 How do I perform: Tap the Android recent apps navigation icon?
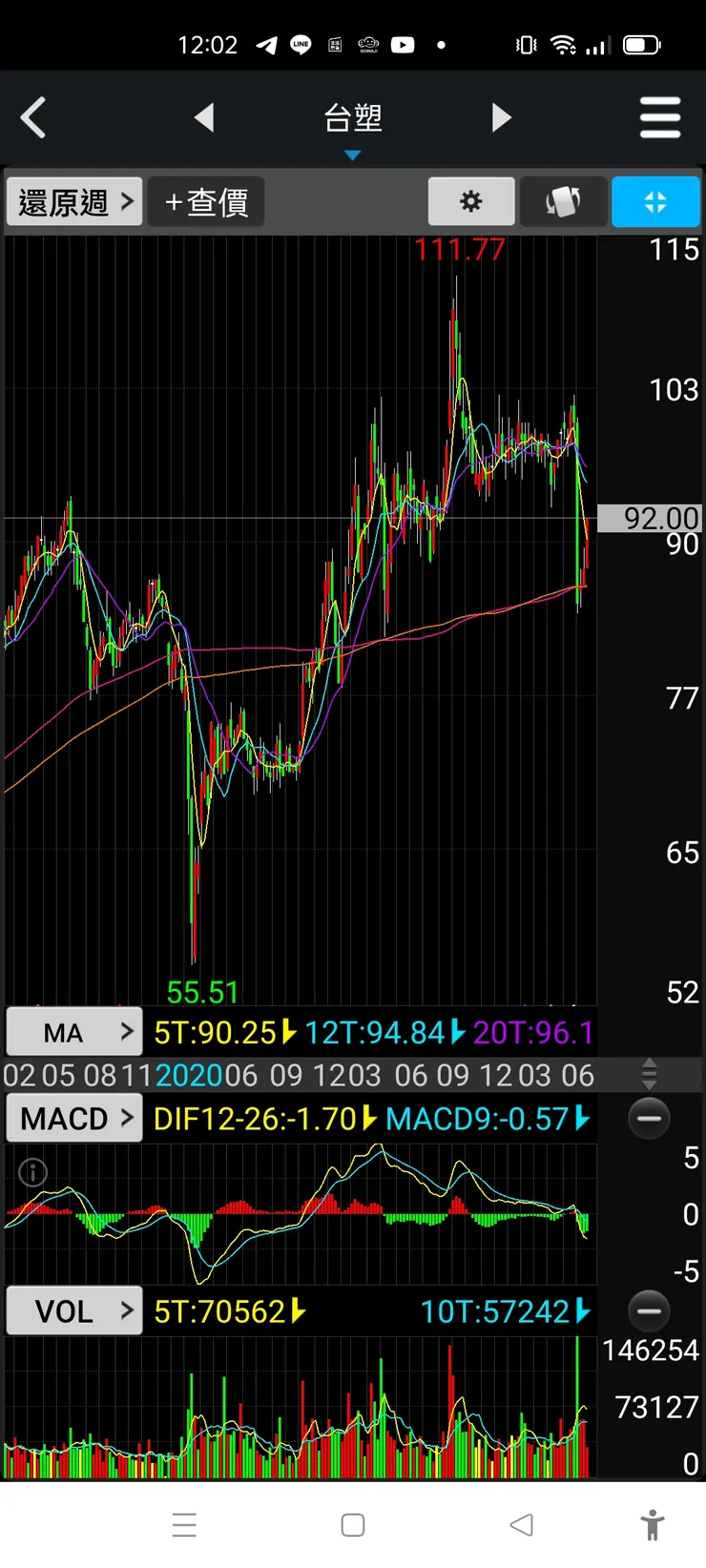coord(184,1524)
